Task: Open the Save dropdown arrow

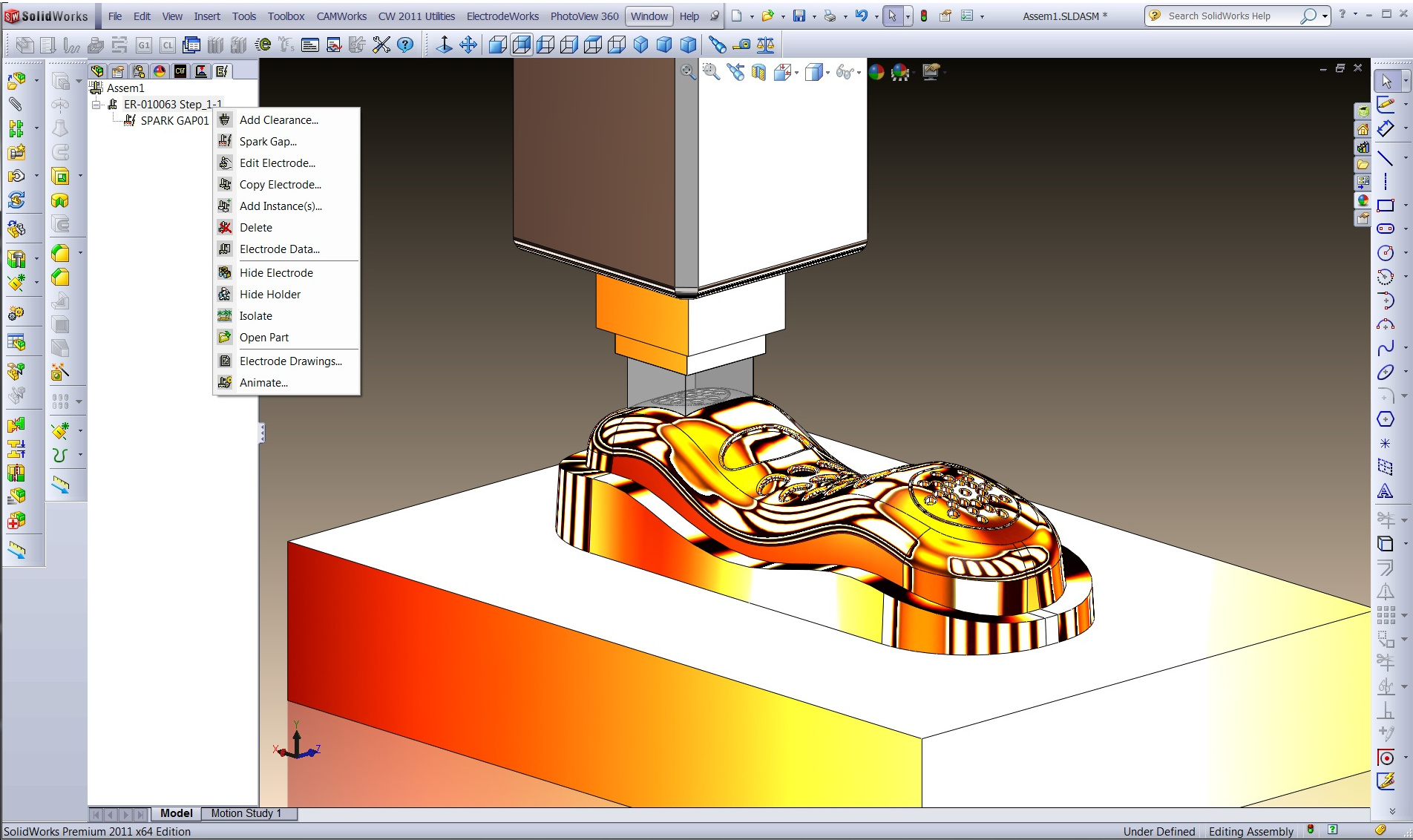Action: (x=814, y=16)
